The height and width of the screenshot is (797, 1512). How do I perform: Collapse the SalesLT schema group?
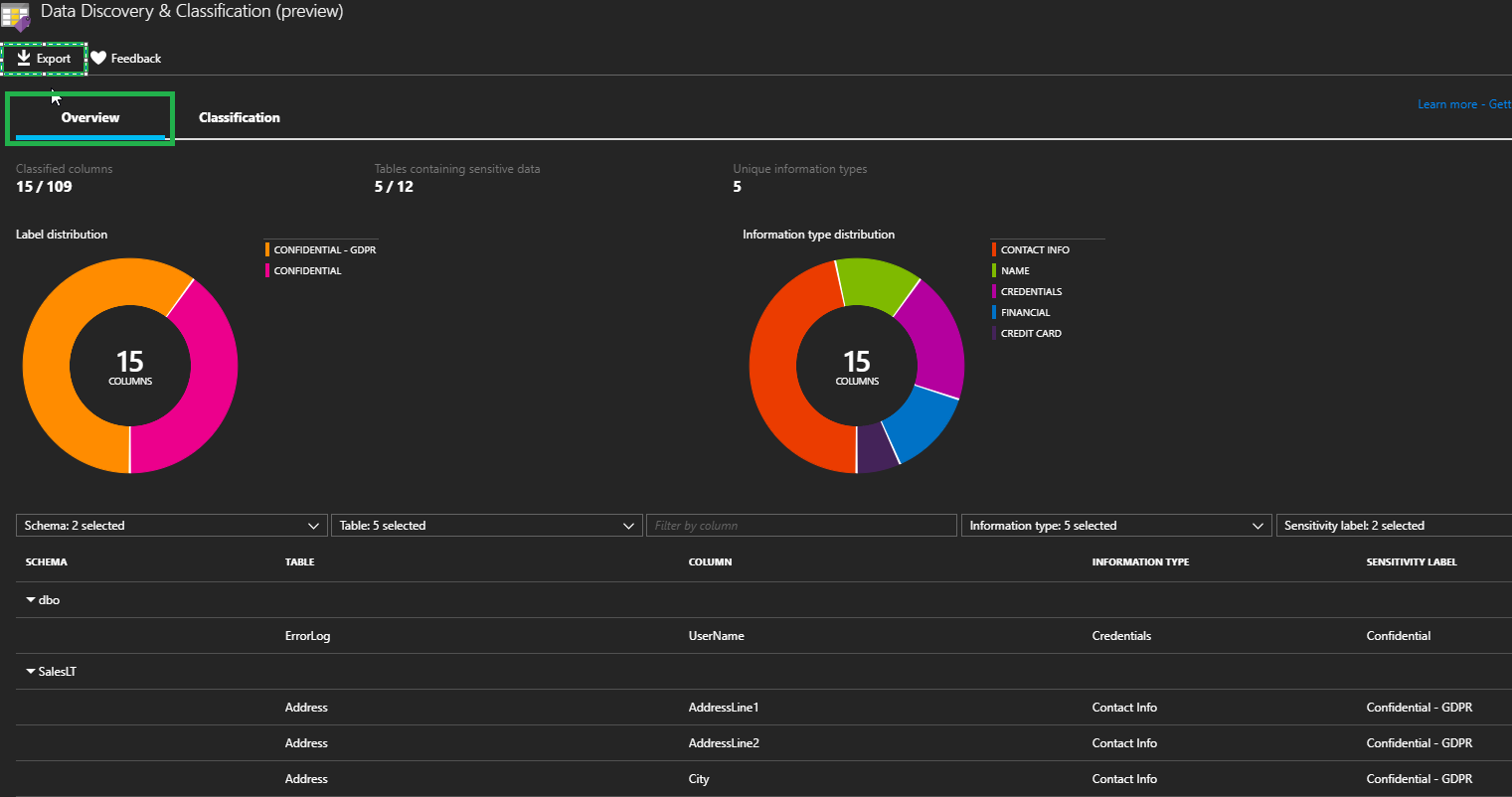point(31,672)
